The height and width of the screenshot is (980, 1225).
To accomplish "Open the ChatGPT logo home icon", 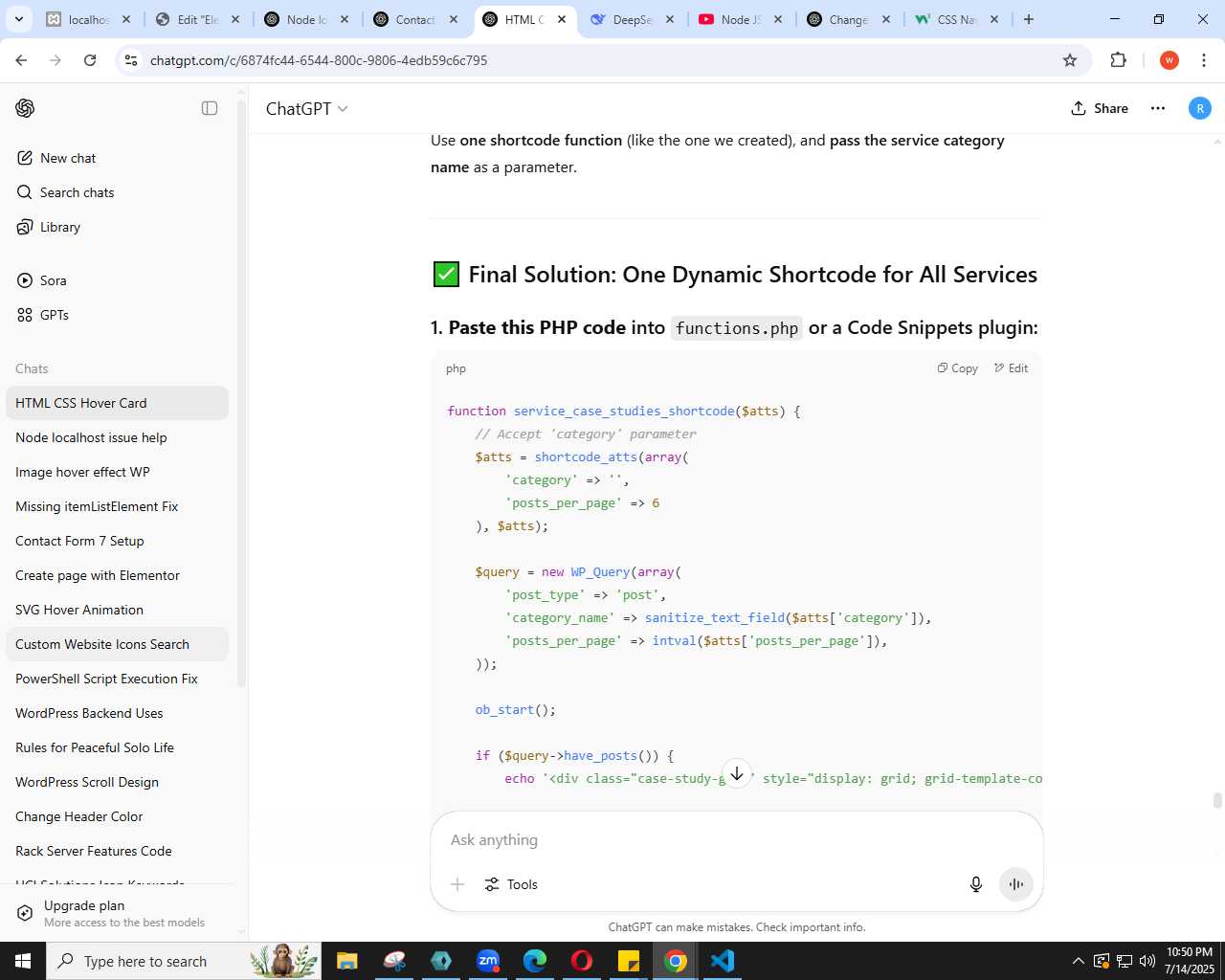I will click(25, 108).
